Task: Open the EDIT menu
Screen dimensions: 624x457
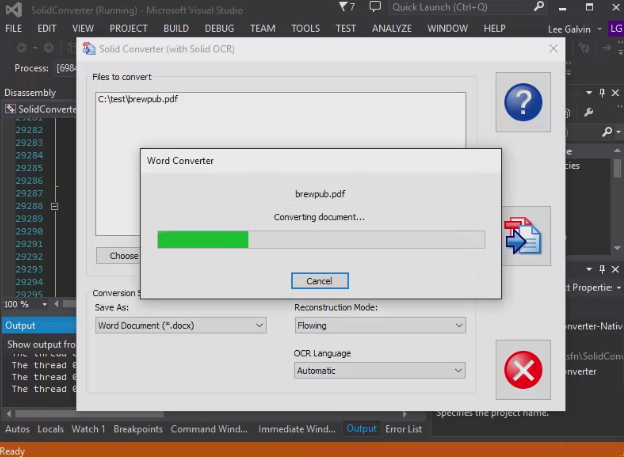Action: click(47, 29)
